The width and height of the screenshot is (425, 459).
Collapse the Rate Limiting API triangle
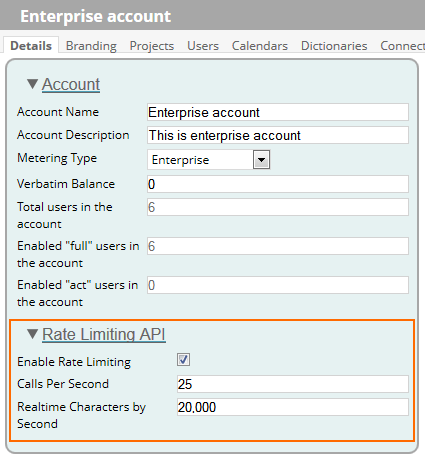pos(33,334)
